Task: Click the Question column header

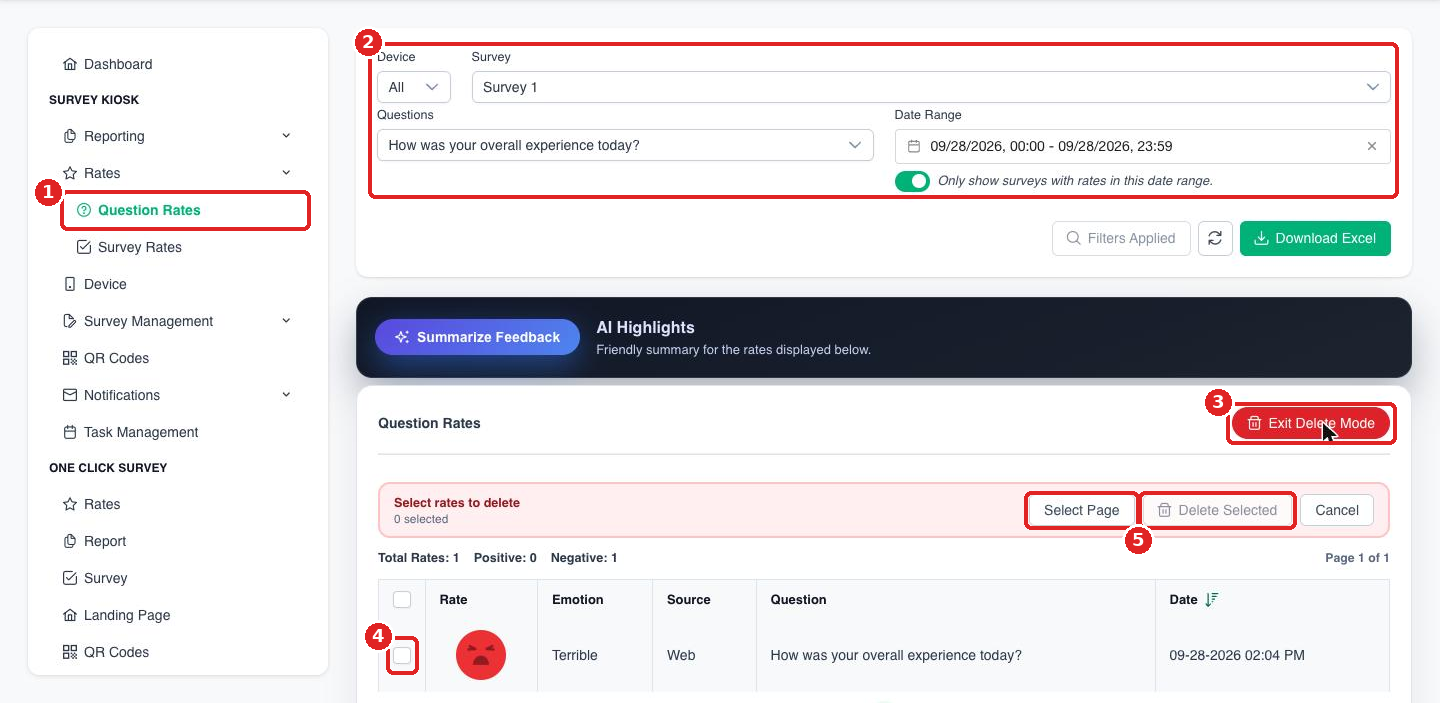Action: 799,600
